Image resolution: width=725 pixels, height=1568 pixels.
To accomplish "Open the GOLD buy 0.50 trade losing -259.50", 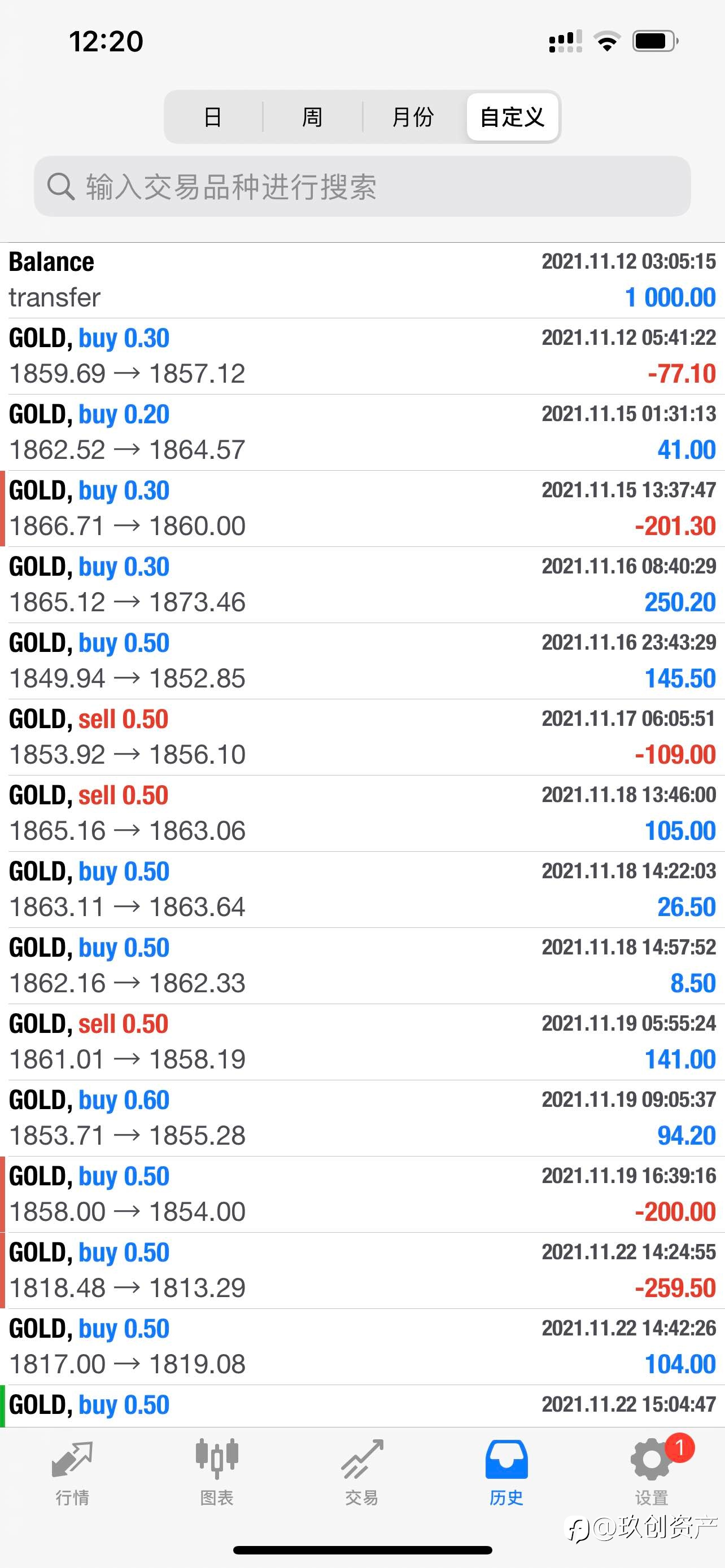I will [362, 1271].
